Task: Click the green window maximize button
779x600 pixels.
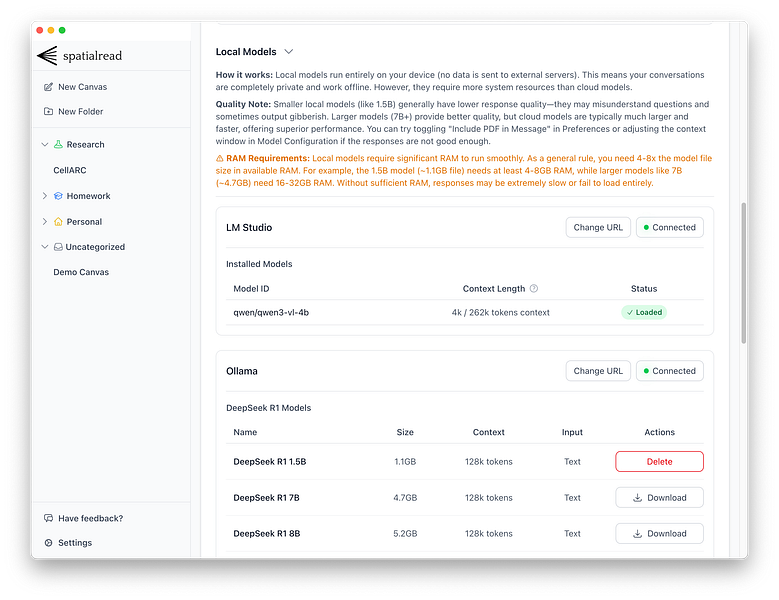Action: [62, 30]
